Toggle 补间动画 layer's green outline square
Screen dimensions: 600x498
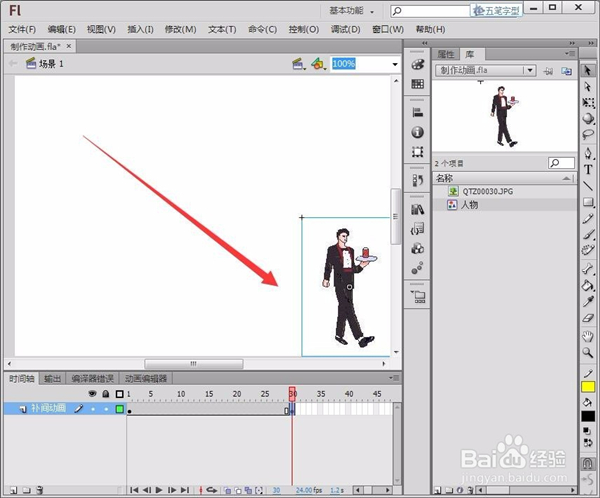119,409
